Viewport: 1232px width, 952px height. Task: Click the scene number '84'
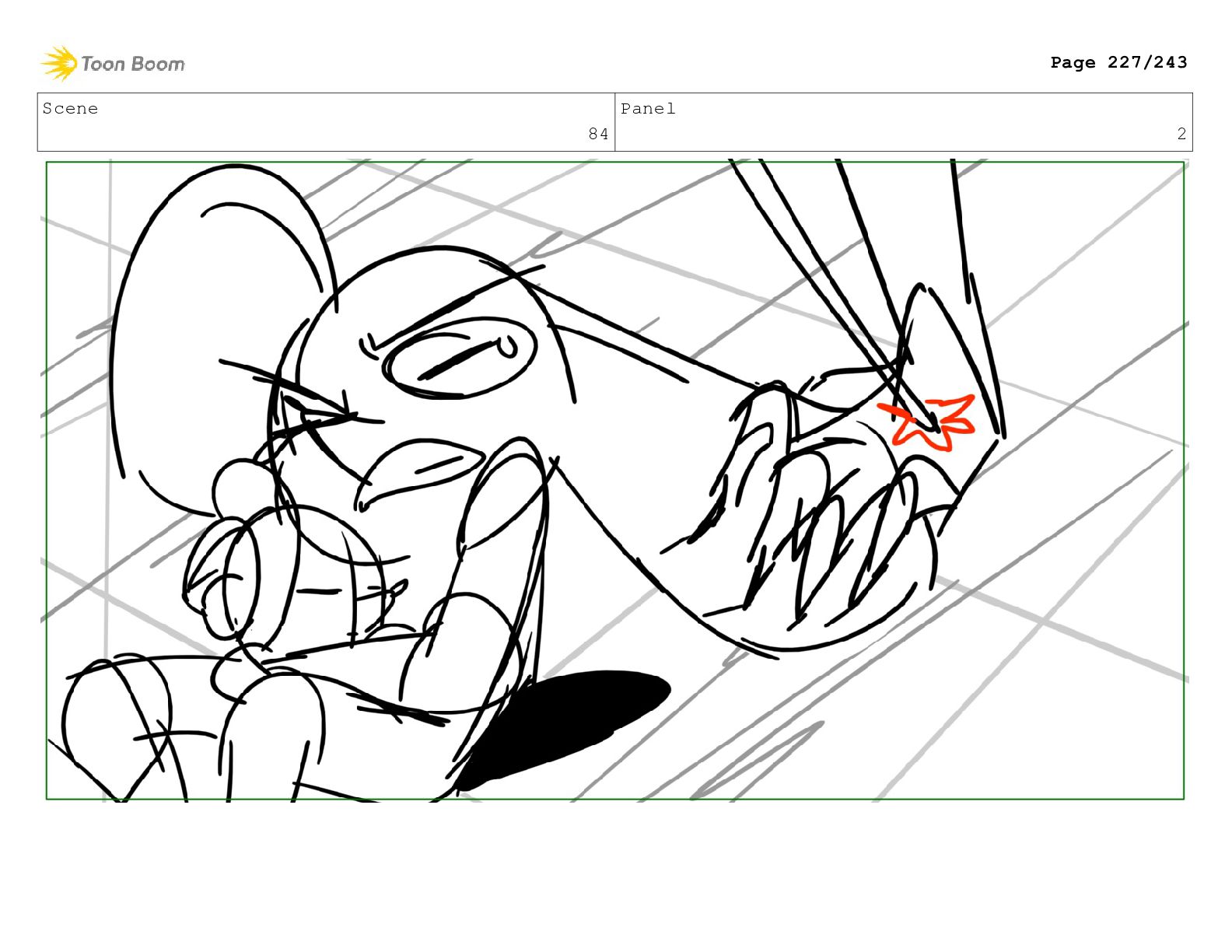(598, 134)
